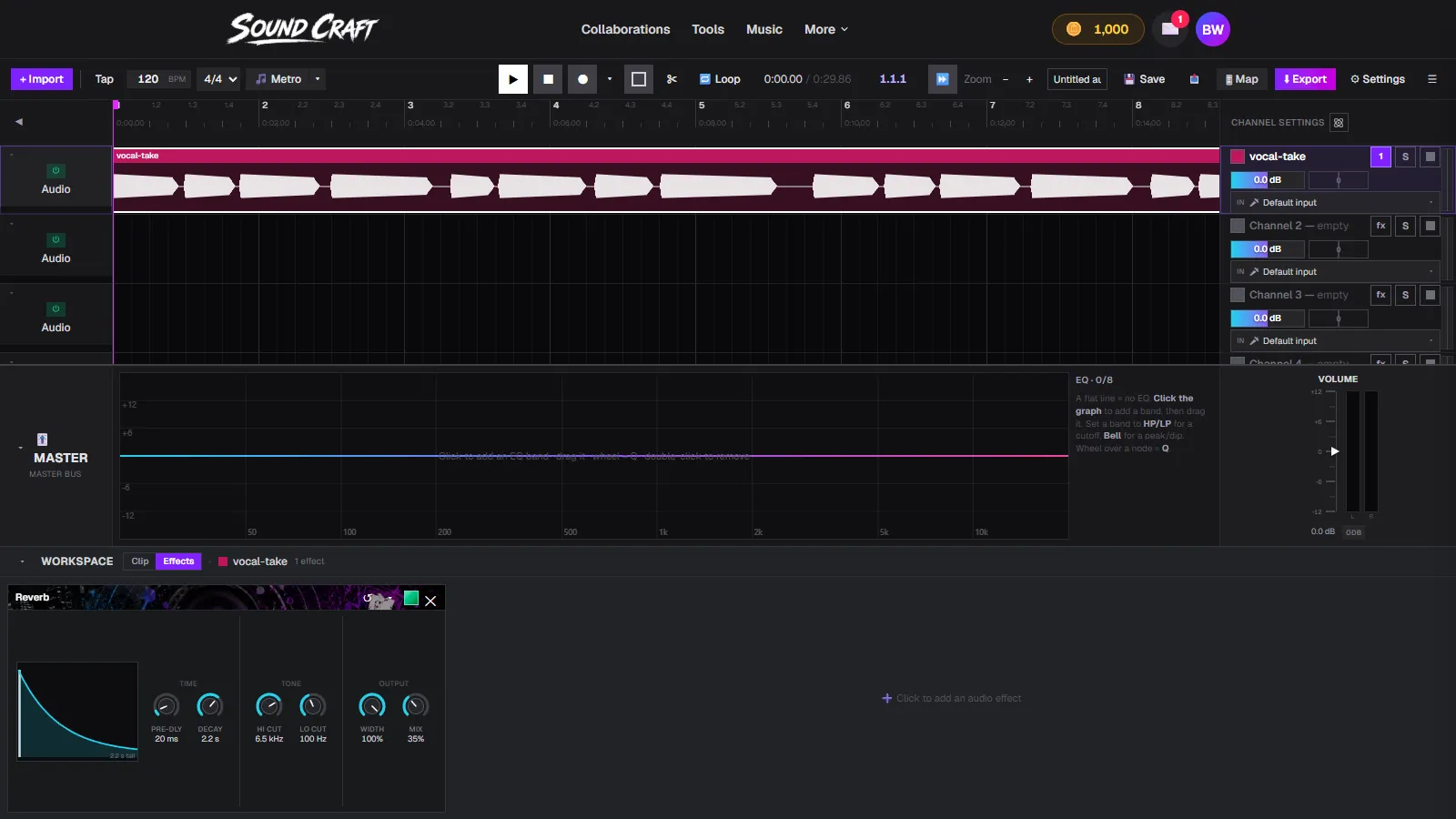Go to SoundCraft home logo
Screen dimensions: 1456x819
[302, 29]
